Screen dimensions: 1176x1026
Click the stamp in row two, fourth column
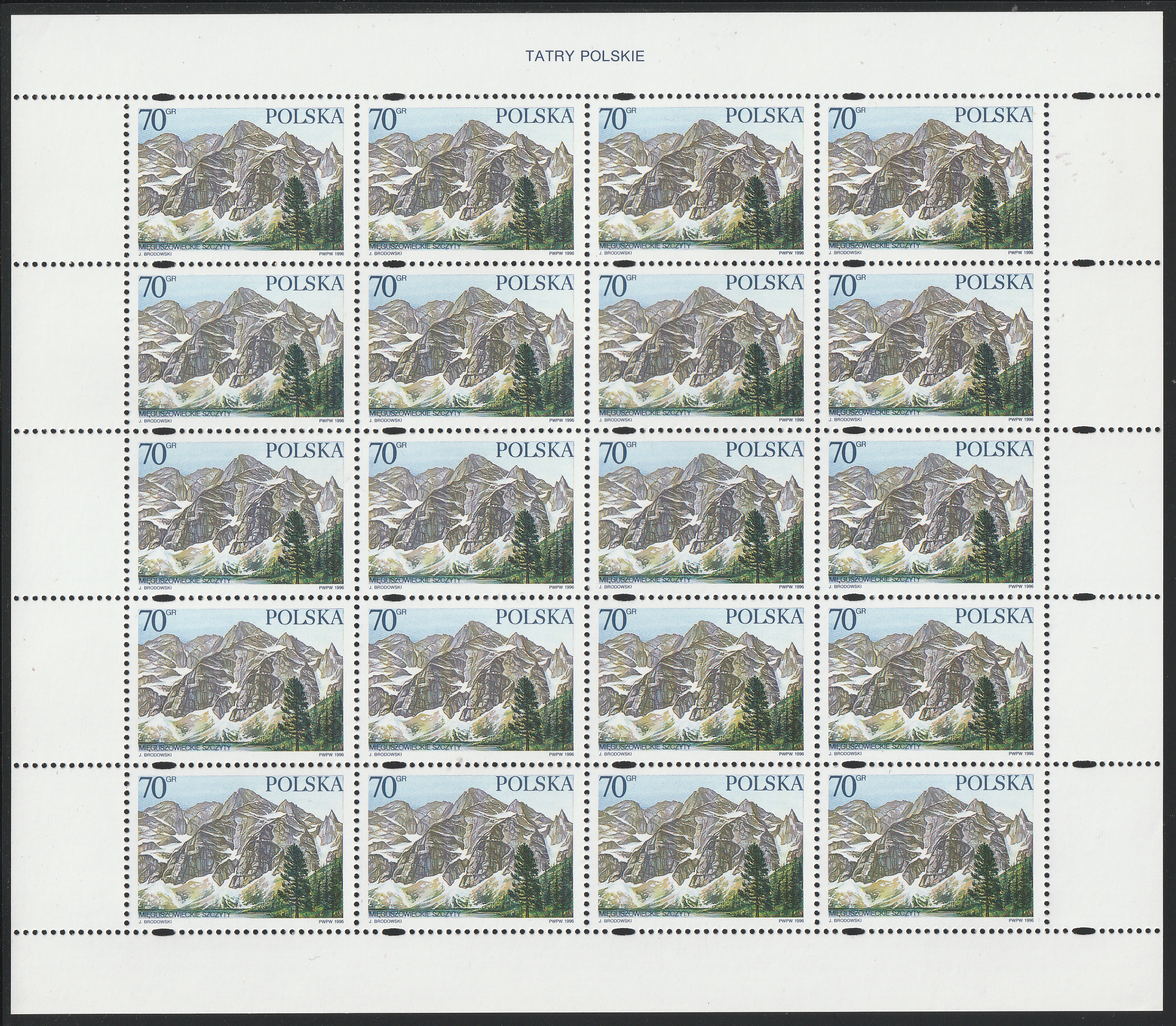tap(930, 345)
